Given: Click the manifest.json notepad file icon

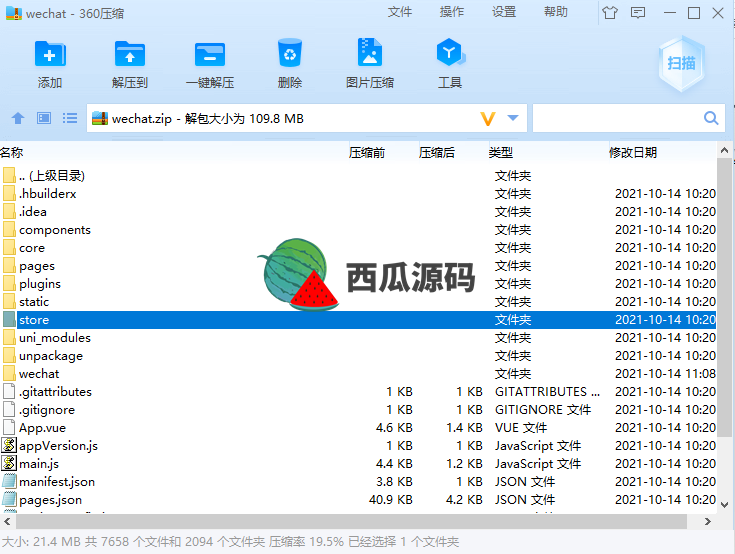Looking at the screenshot, I should [9, 481].
